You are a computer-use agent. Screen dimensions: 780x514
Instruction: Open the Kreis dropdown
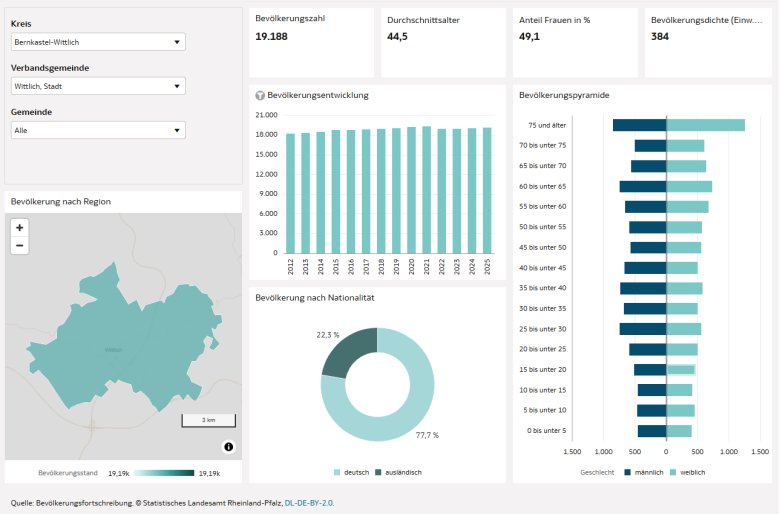point(97,42)
